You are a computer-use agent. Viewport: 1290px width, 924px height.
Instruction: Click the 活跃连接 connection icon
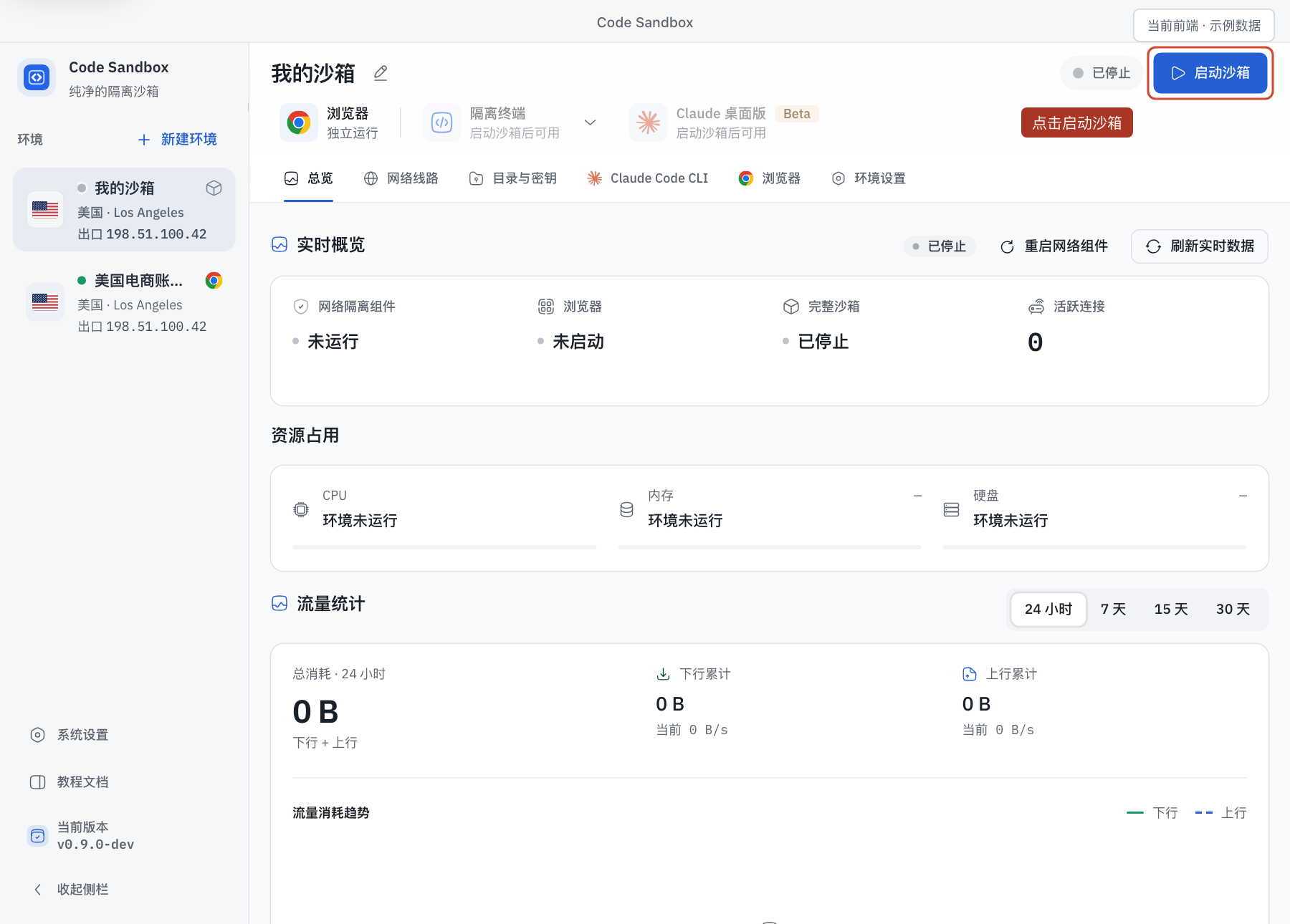1036,307
